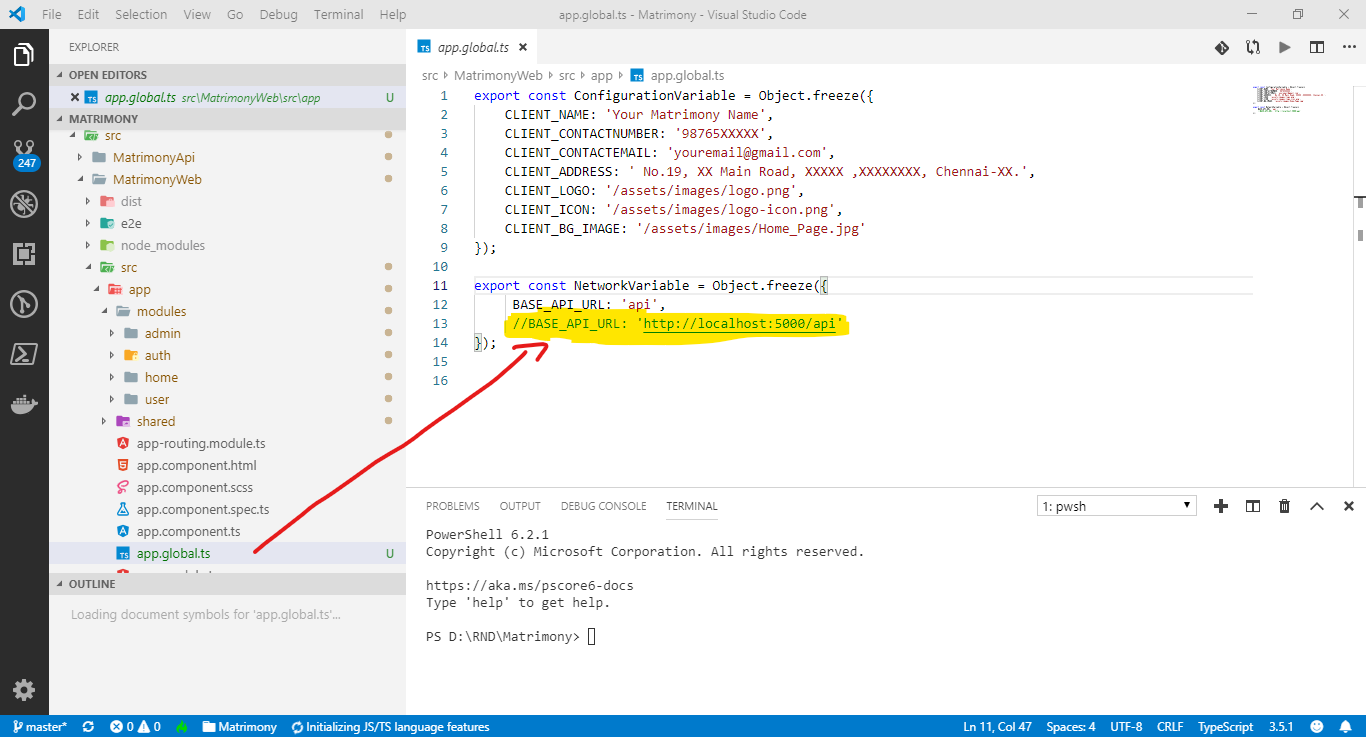This screenshot has height=737, width=1366.
Task: Expand the dist folder
Action: (x=88, y=202)
